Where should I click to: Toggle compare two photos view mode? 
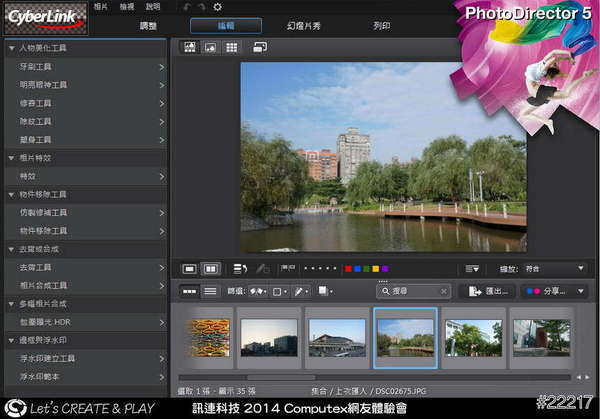click(x=210, y=269)
